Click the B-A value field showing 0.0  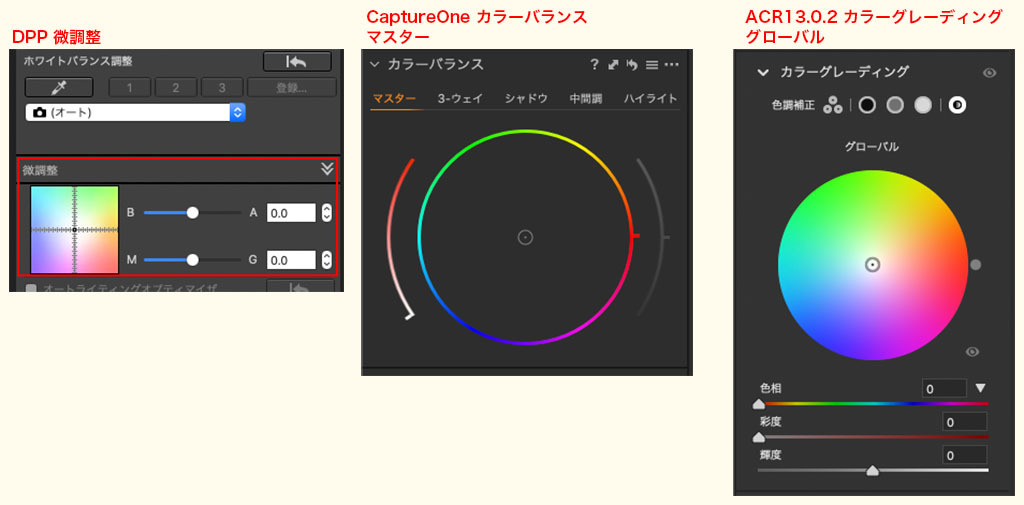point(291,212)
